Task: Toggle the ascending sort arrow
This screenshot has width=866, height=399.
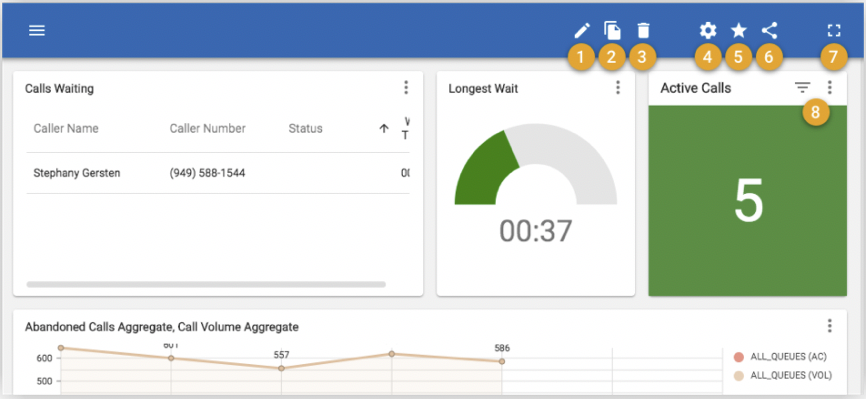Action: [384, 128]
